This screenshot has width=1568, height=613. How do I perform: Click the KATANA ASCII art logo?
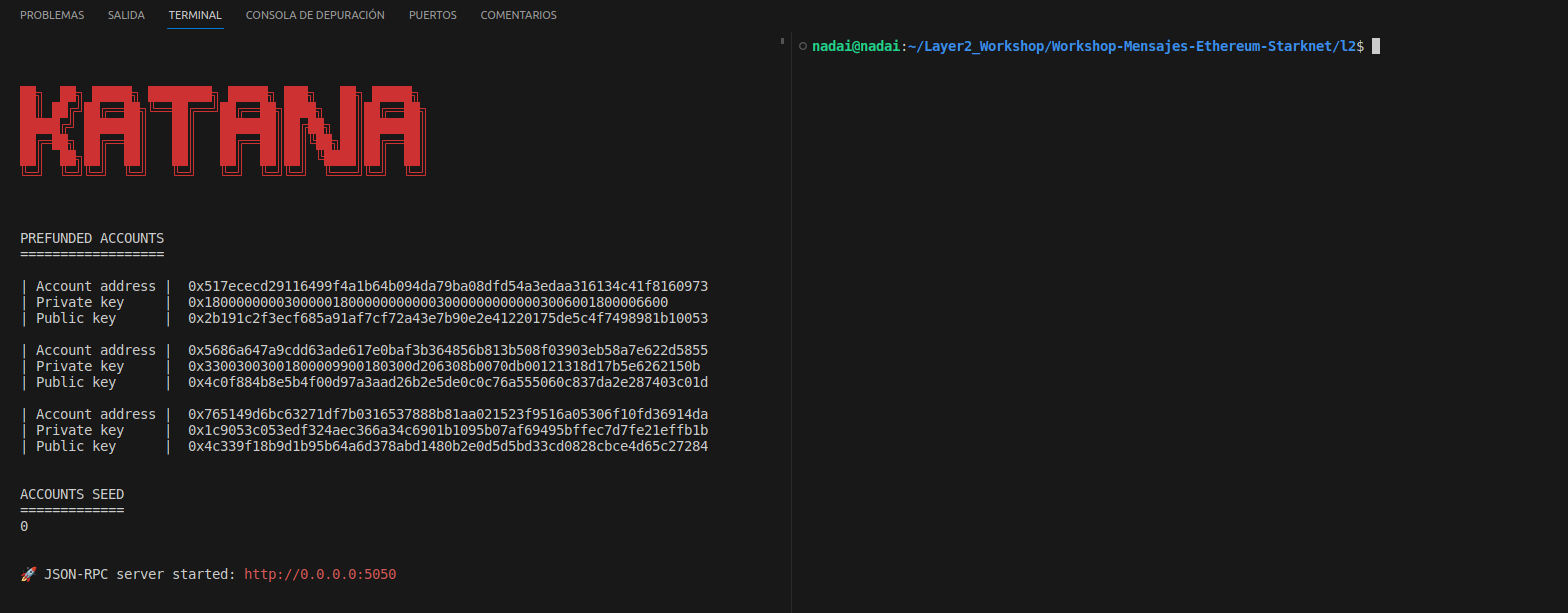click(225, 131)
